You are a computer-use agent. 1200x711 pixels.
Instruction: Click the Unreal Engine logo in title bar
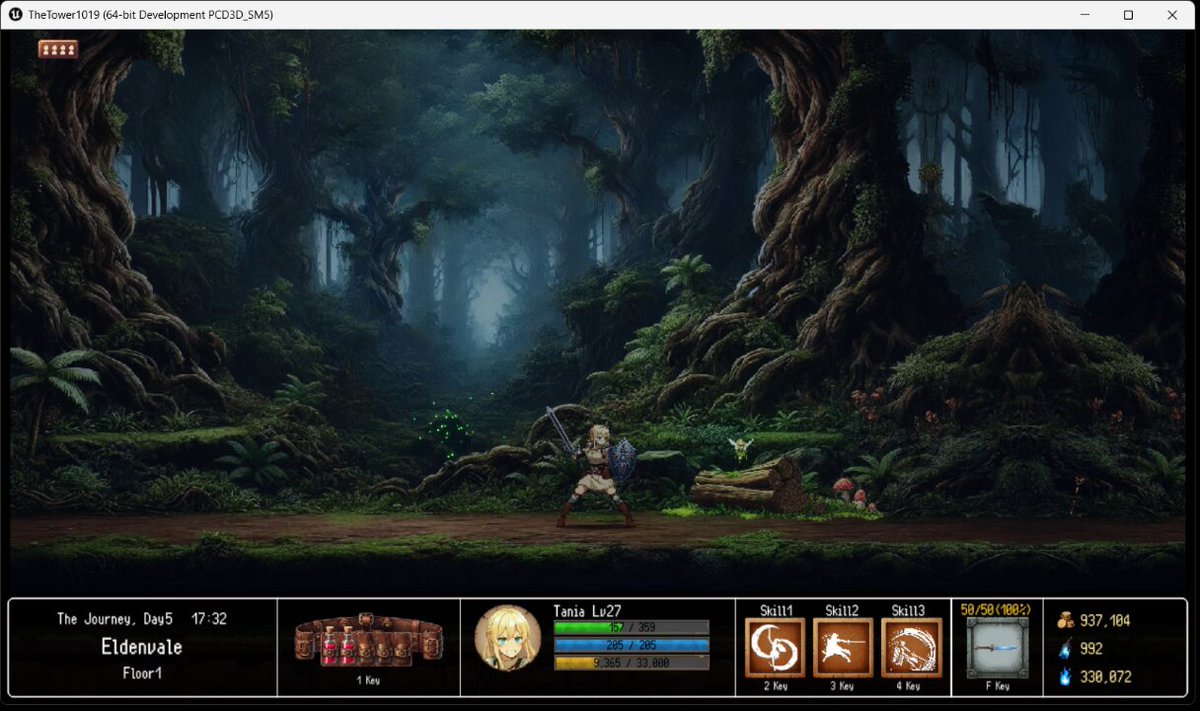pyautogui.click(x=14, y=15)
